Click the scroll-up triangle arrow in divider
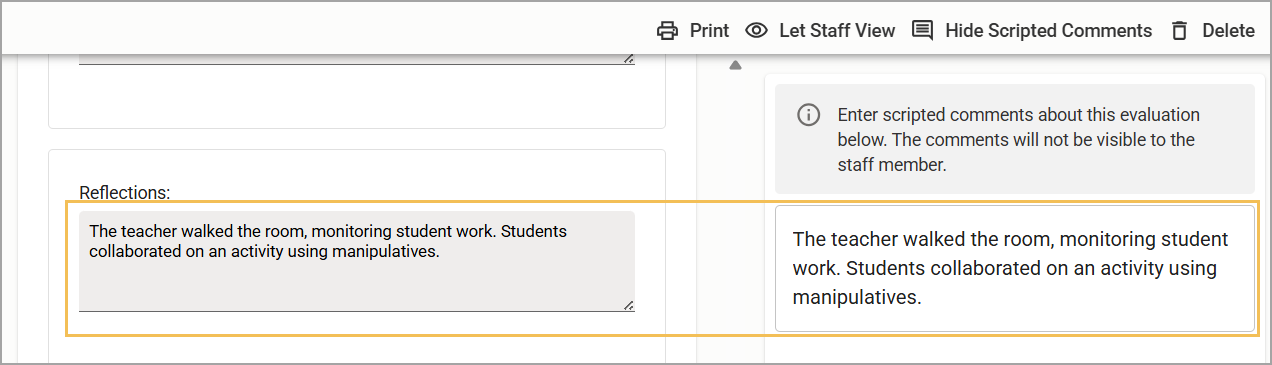The width and height of the screenshot is (1272, 365). (735, 66)
